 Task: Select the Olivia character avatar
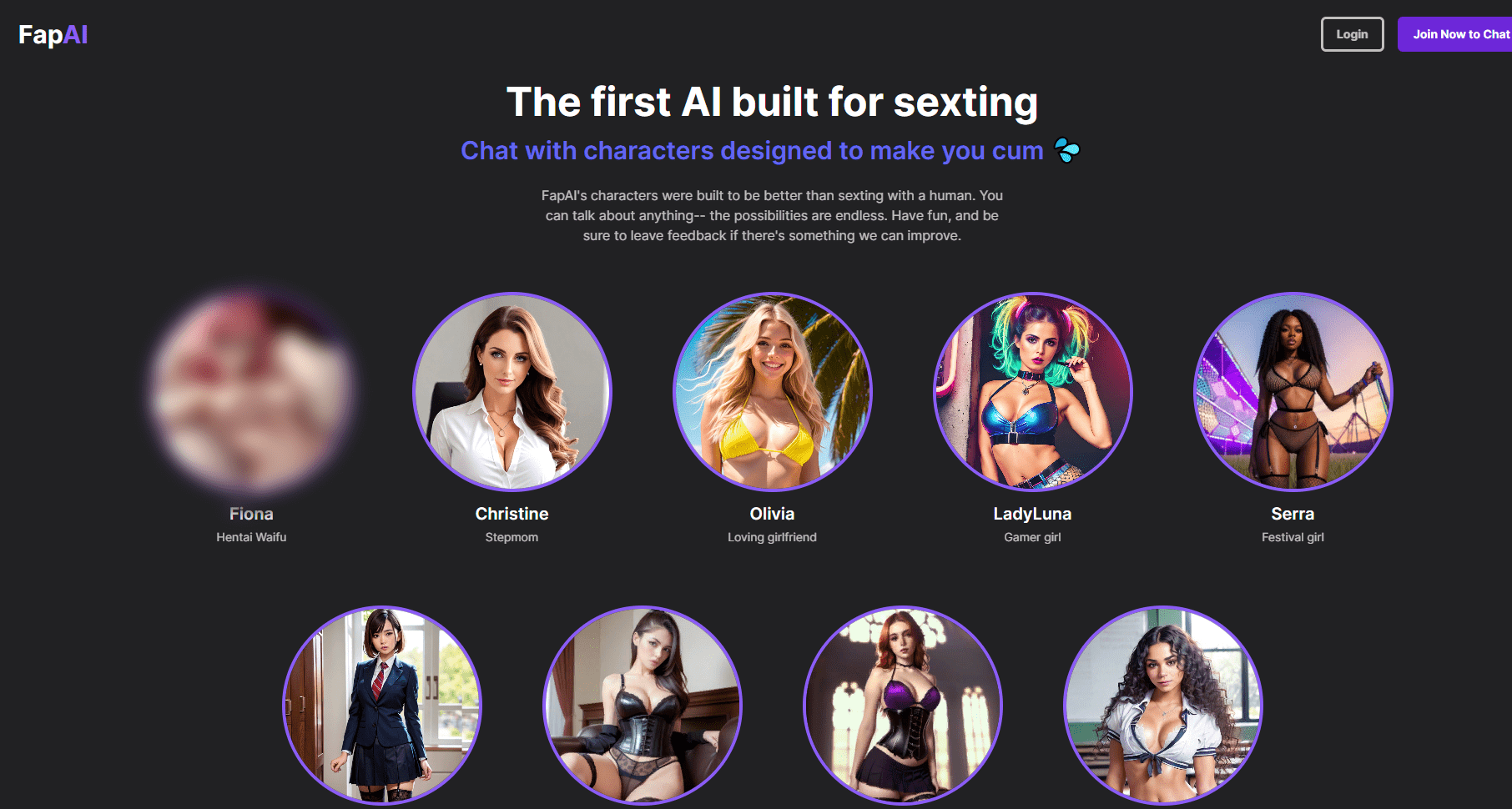tap(772, 391)
